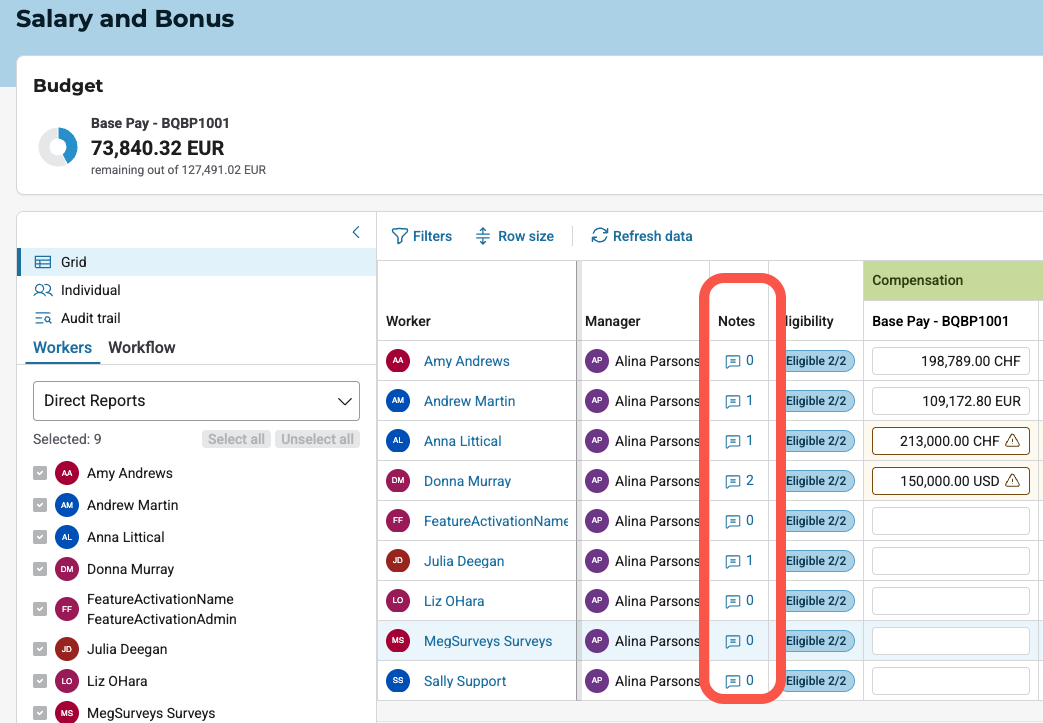The height and width of the screenshot is (723, 1043).
Task: Click Liz OHara's empty base pay field
Action: coord(950,601)
